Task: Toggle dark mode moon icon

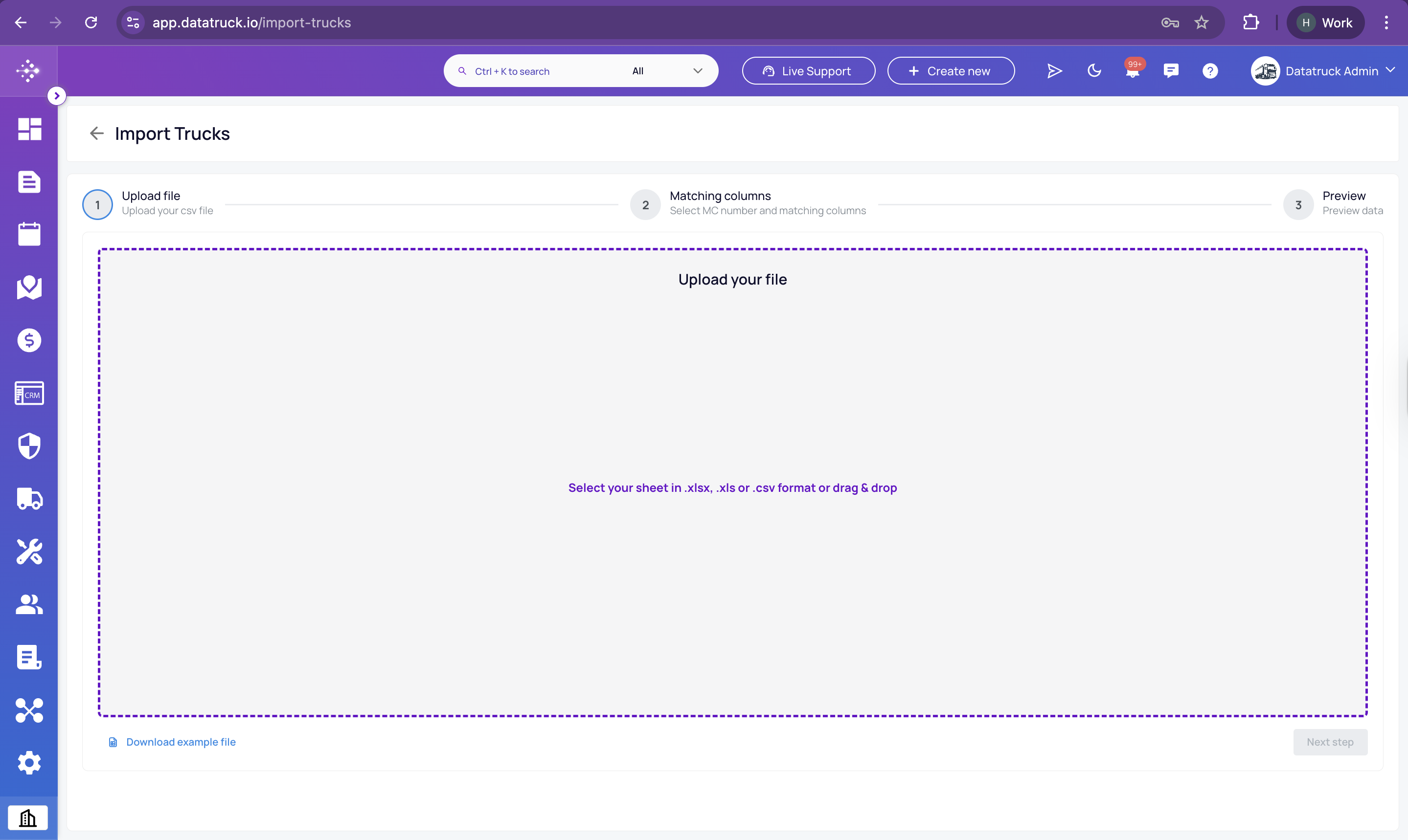Action: point(1093,71)
